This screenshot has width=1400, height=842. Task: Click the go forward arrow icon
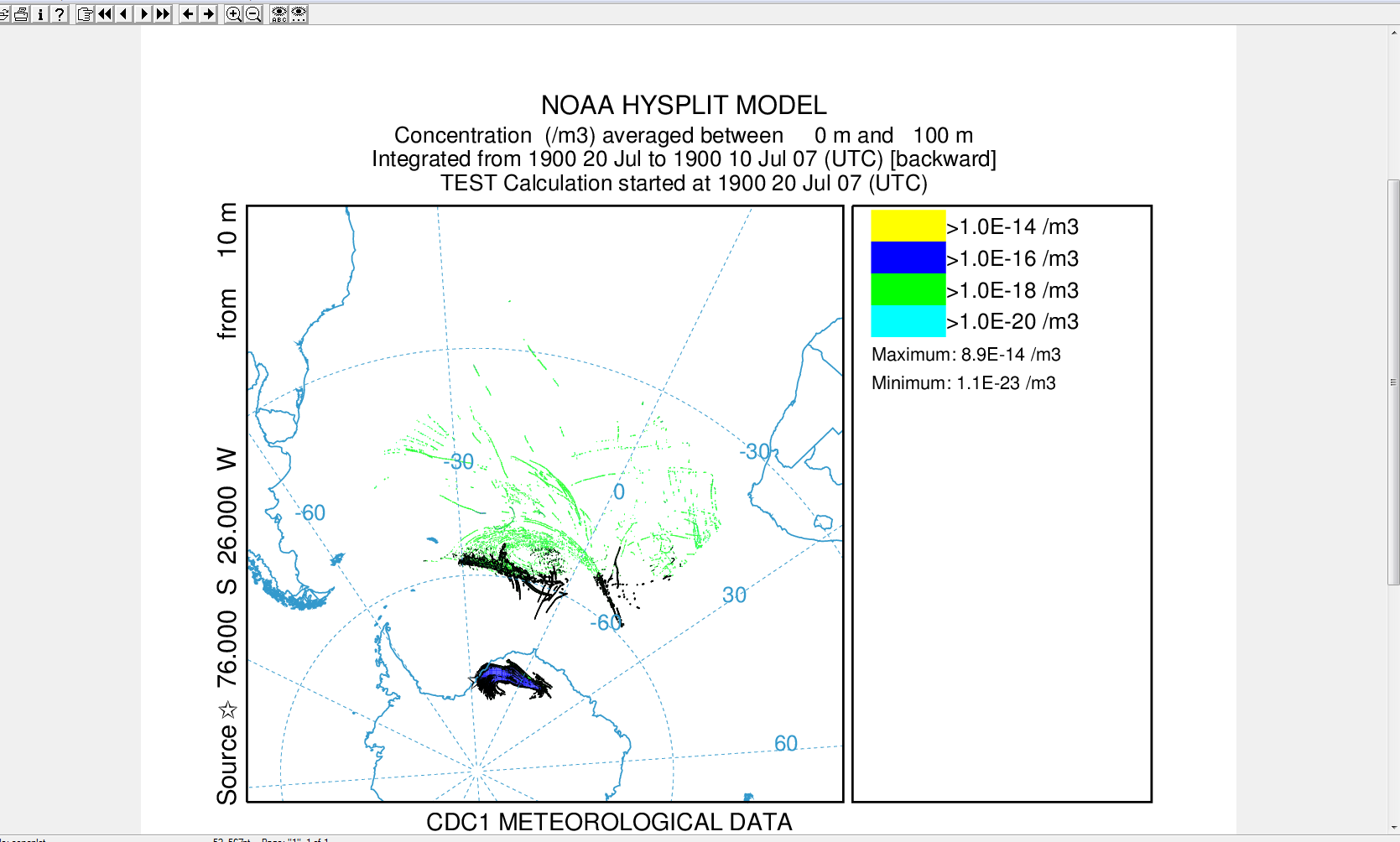(208, 13)
